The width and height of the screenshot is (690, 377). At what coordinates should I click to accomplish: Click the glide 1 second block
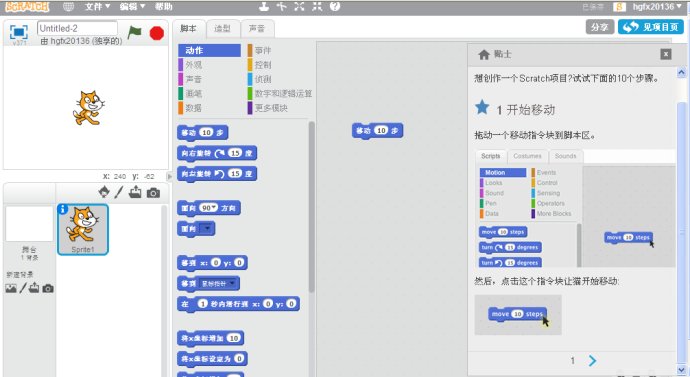tap(238, 304)
